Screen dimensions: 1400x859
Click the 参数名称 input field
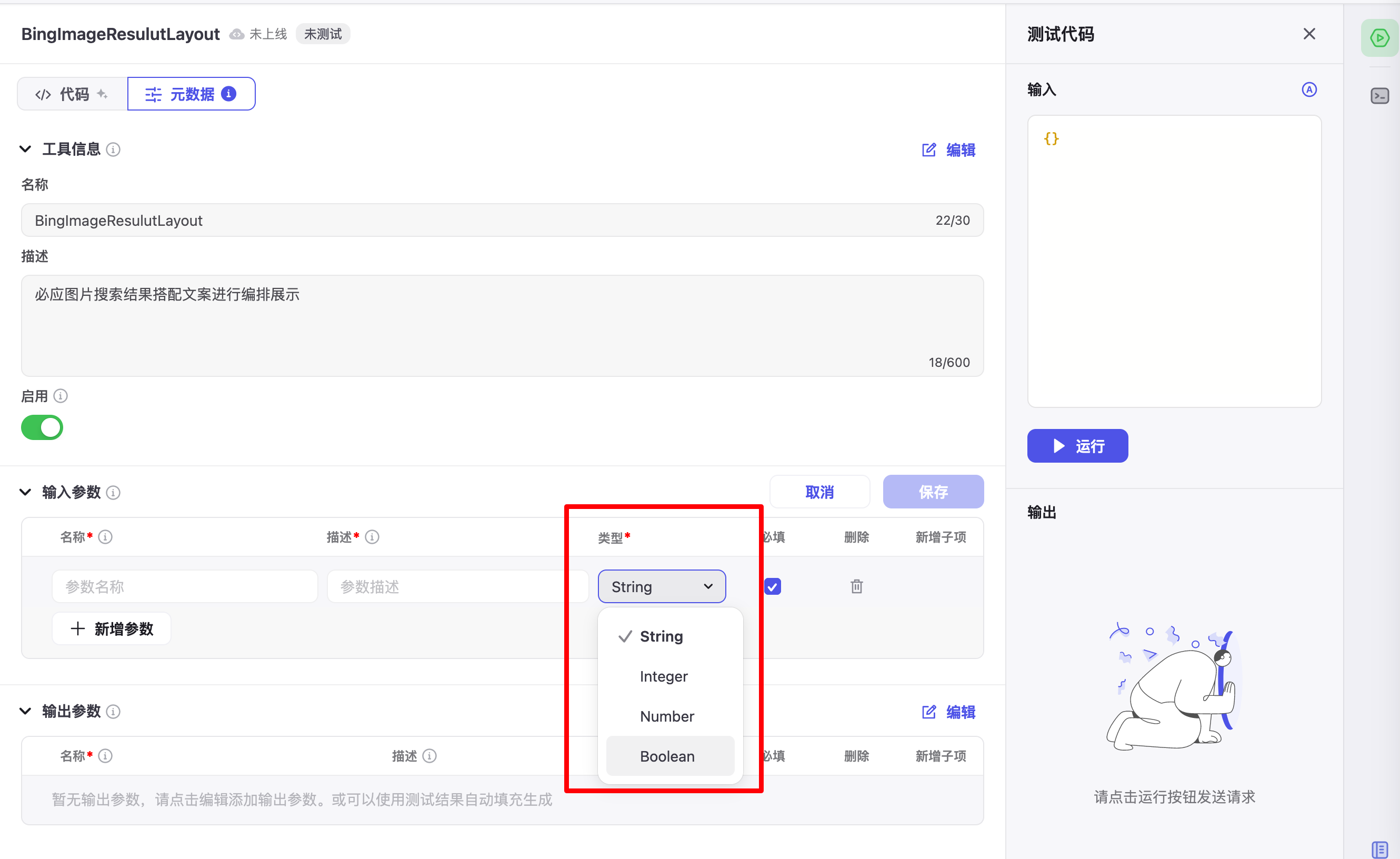tap(184, 586)
